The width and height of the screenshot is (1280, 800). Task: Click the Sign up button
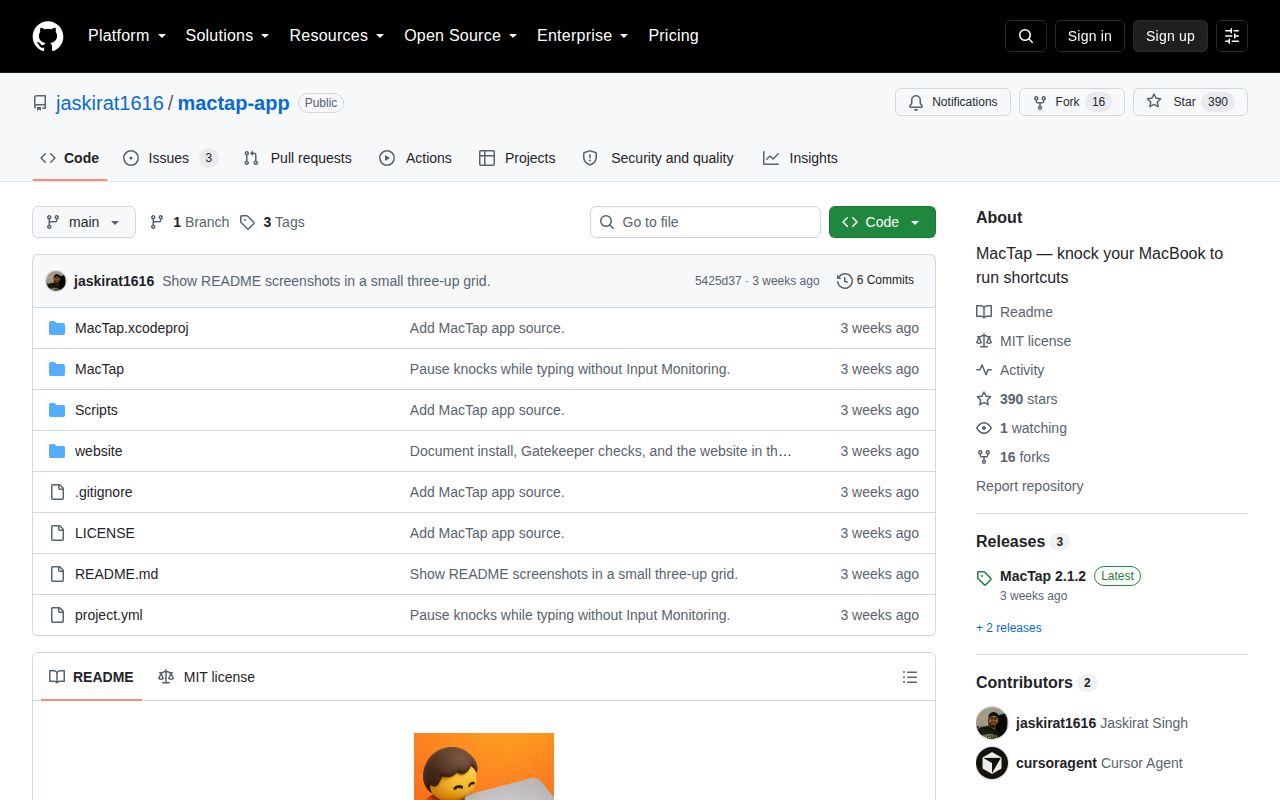pos(1170,36)
